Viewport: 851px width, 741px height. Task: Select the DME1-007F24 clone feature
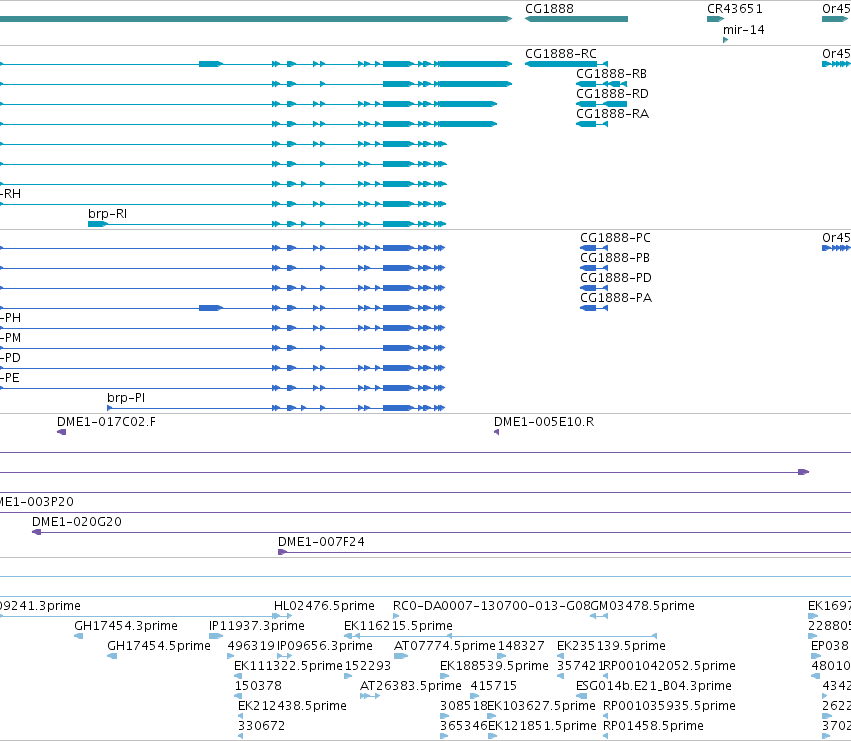tap(564, 553)
